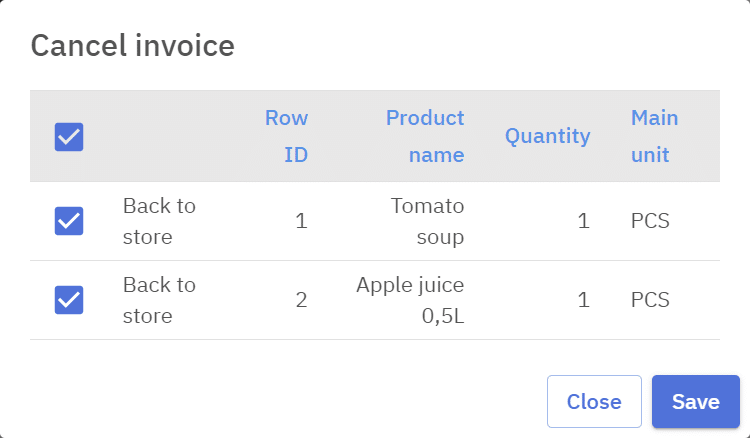Screen dimensions: 750x438
Task: Click the Quantity column header
Action: tap(547, 136)
